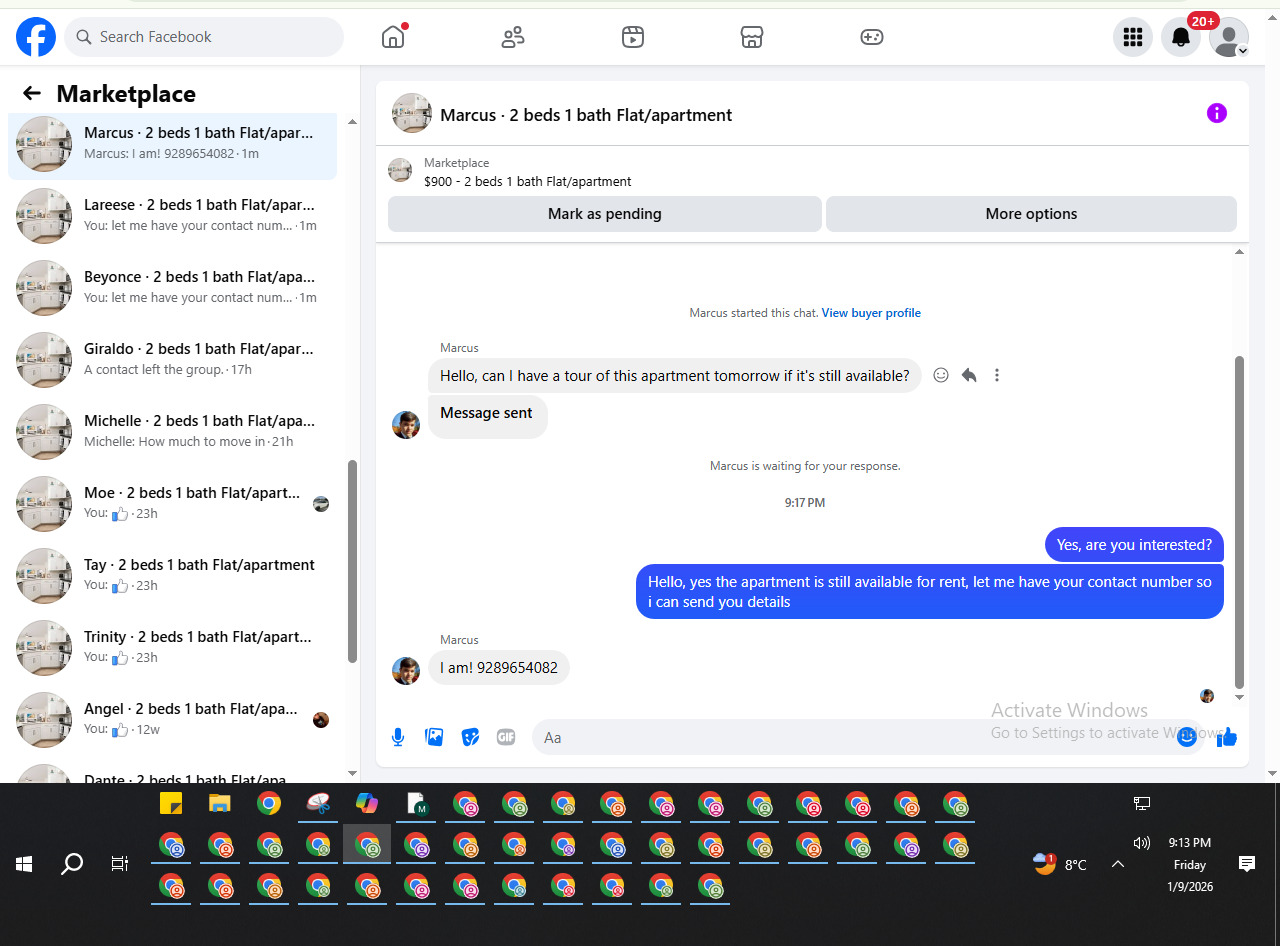The image size is (1280, 946).
Task: Send a thumbs-up like in the chat
Action: [1227, 737]
